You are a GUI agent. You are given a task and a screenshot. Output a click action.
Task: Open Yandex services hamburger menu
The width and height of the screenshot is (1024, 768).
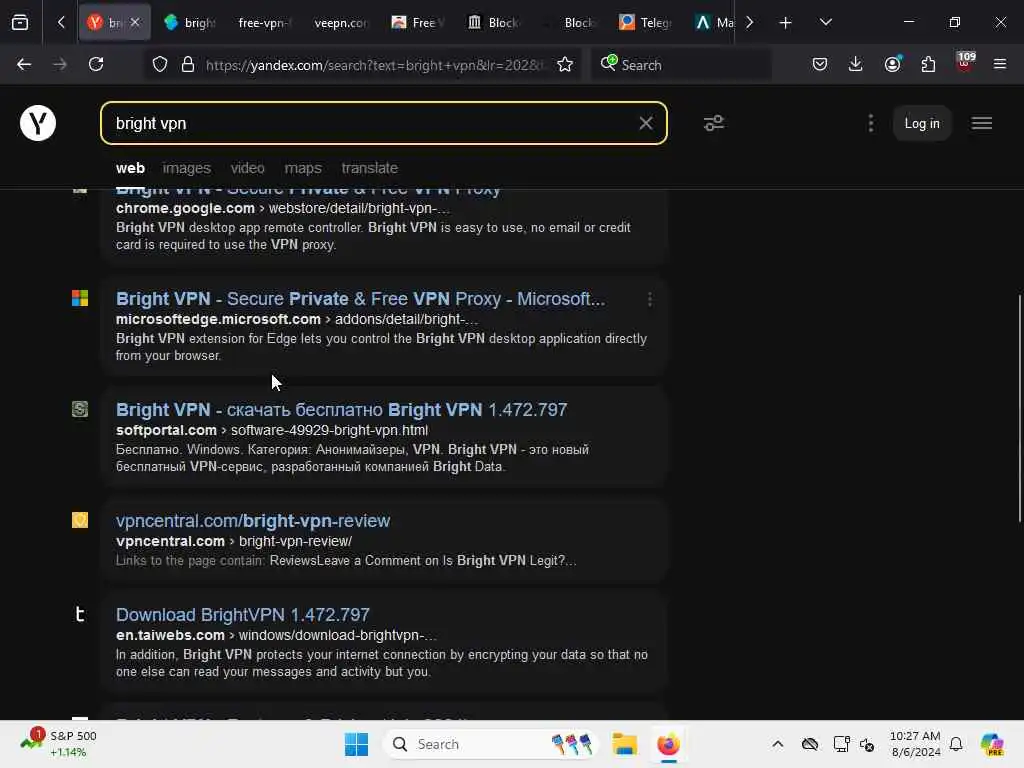pos(982,123)
